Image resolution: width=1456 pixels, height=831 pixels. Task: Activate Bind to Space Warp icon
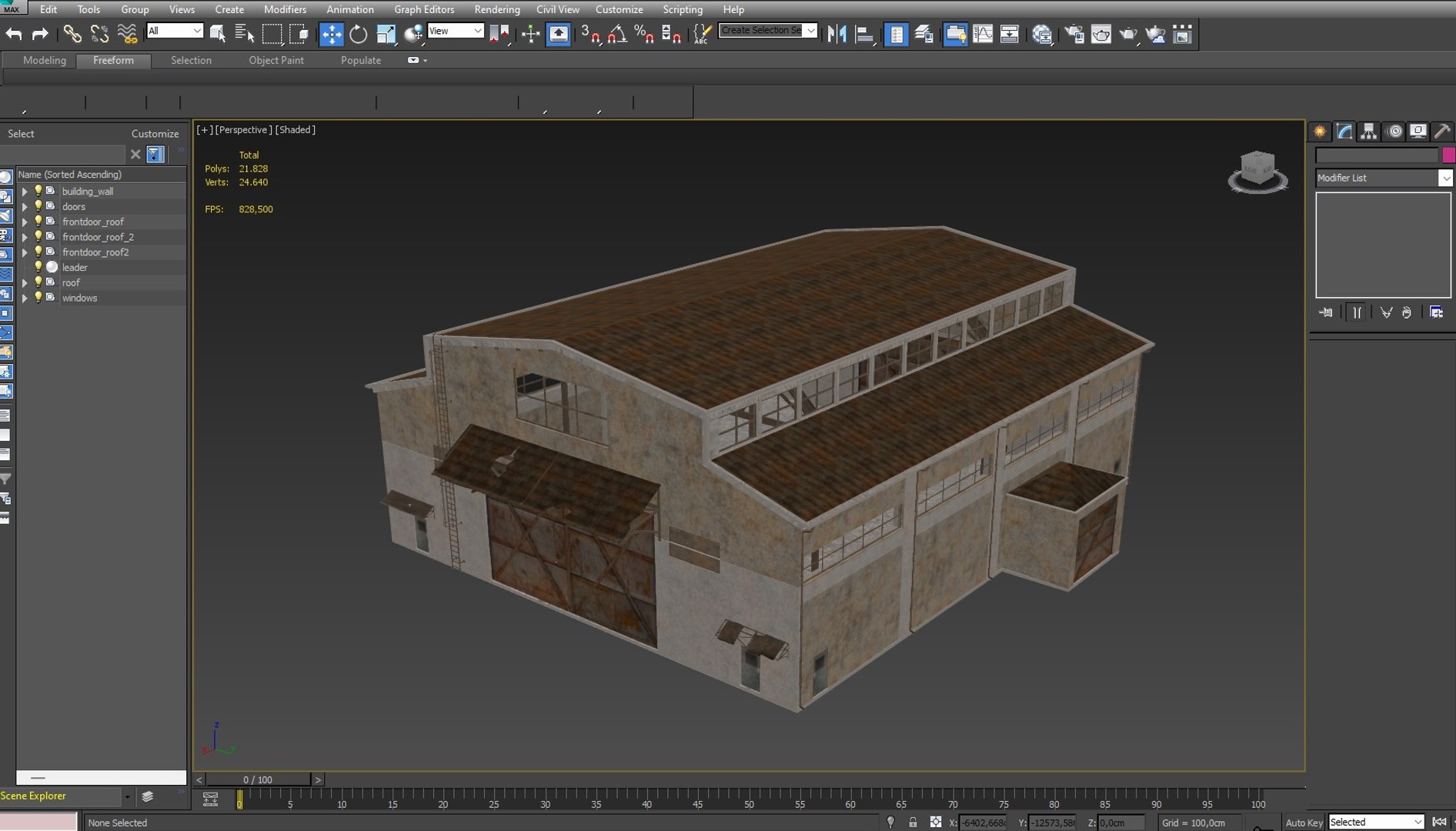tap(127, 34)
